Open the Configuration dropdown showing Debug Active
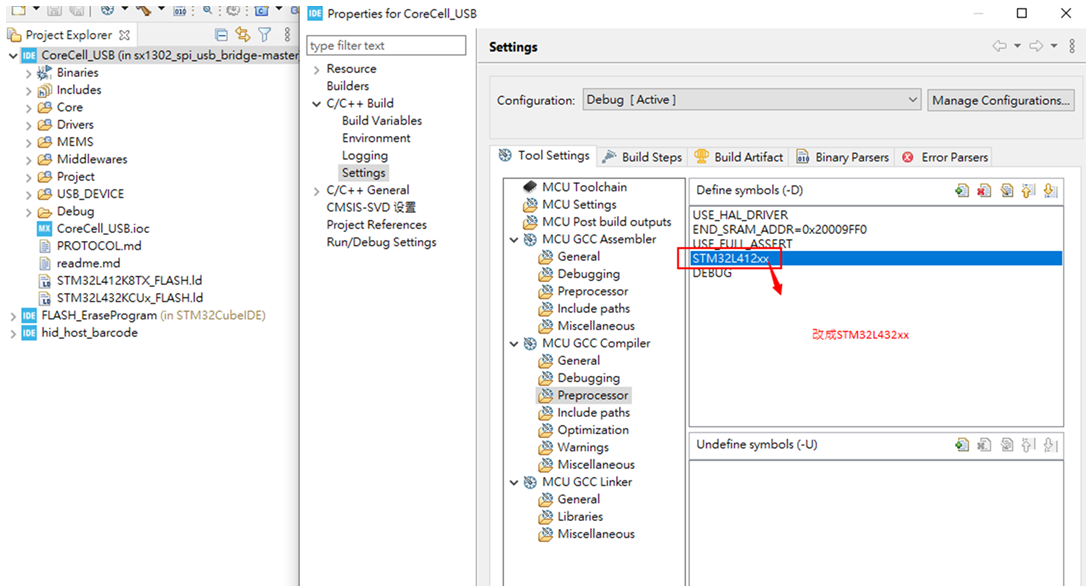Viewport: 1086px width, 586px height. 908,99
